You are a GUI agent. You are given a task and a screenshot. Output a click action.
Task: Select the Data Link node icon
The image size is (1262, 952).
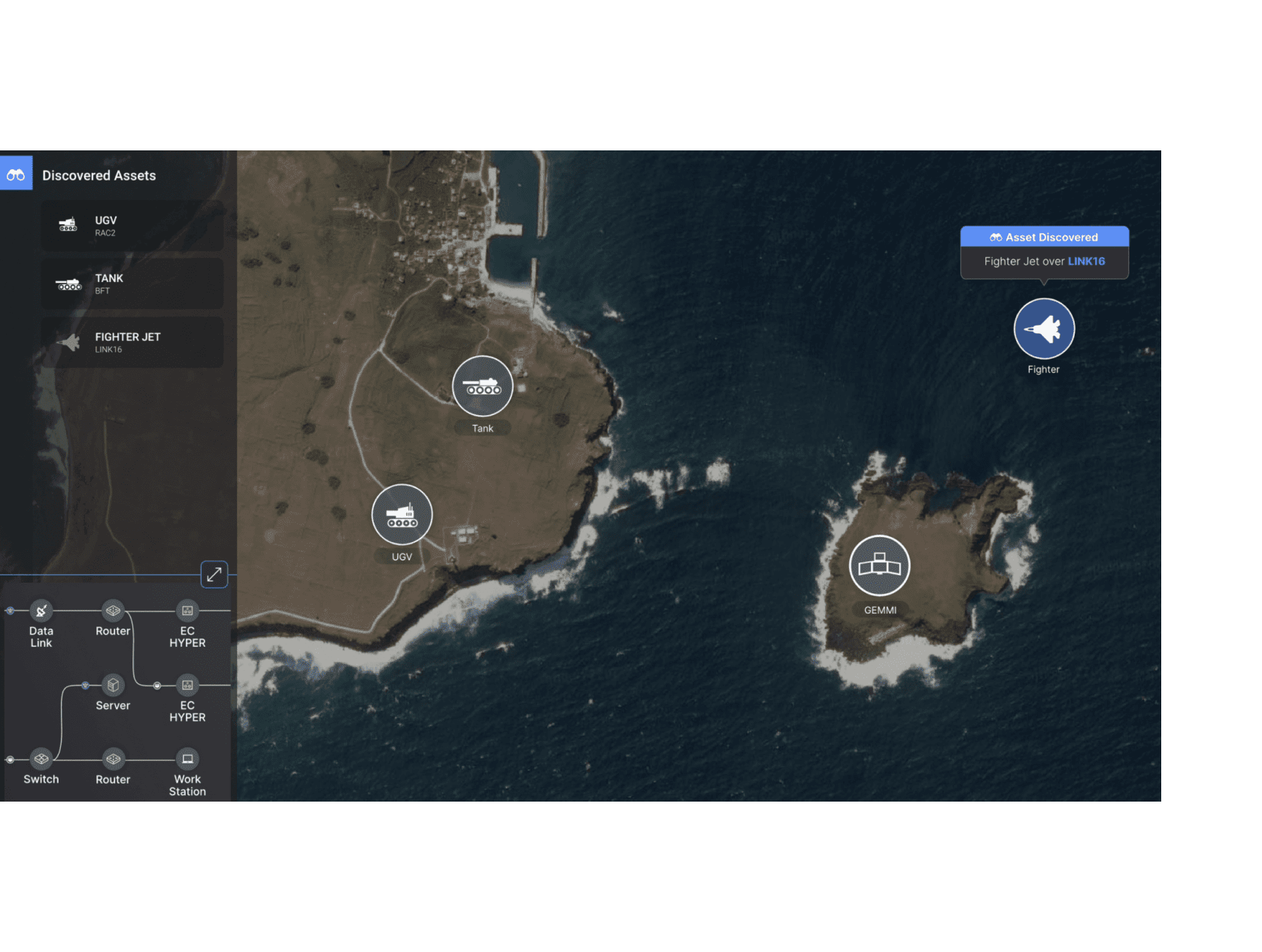[x=41, y=611]
